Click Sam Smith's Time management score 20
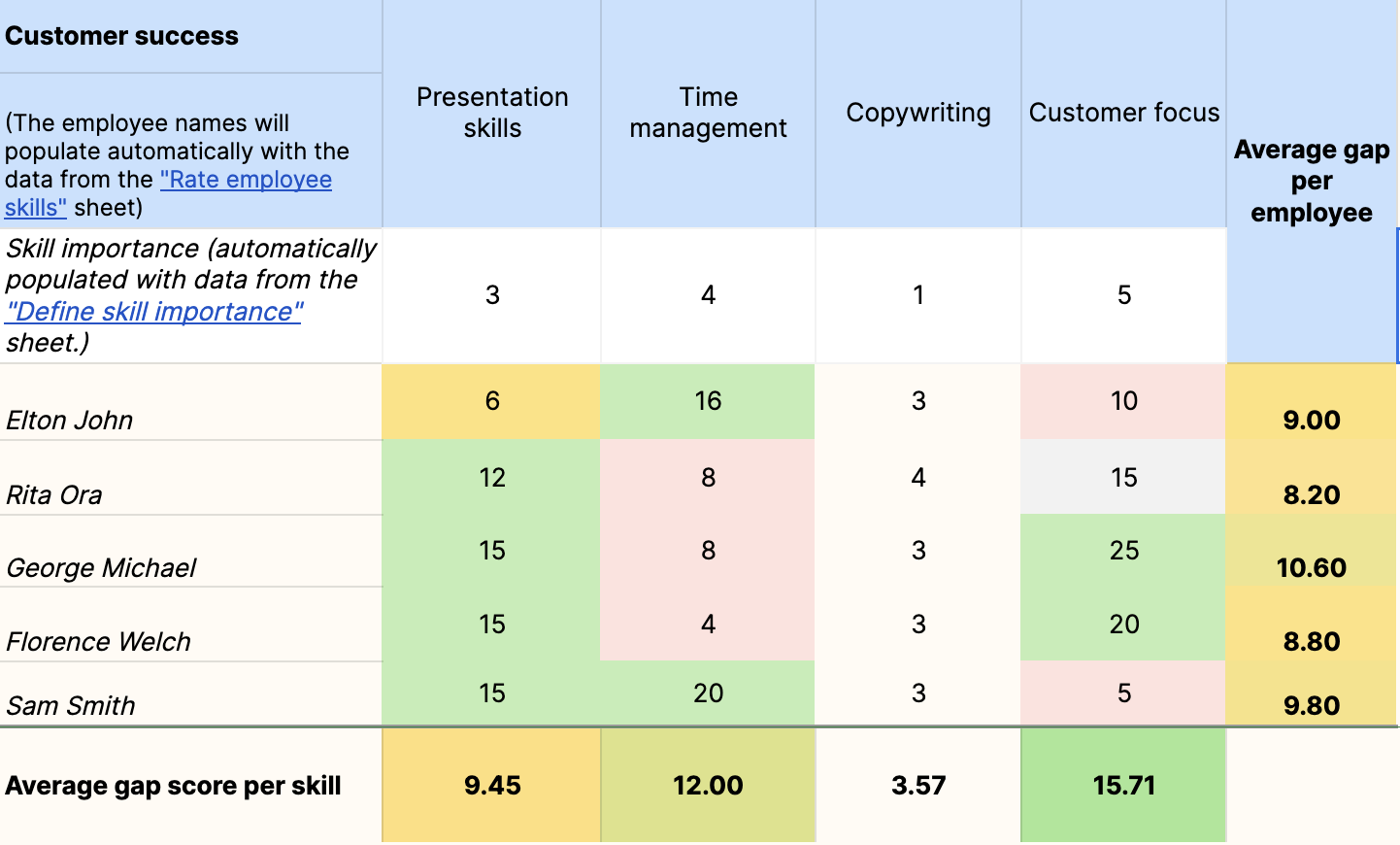 click(x=708, y=693)
